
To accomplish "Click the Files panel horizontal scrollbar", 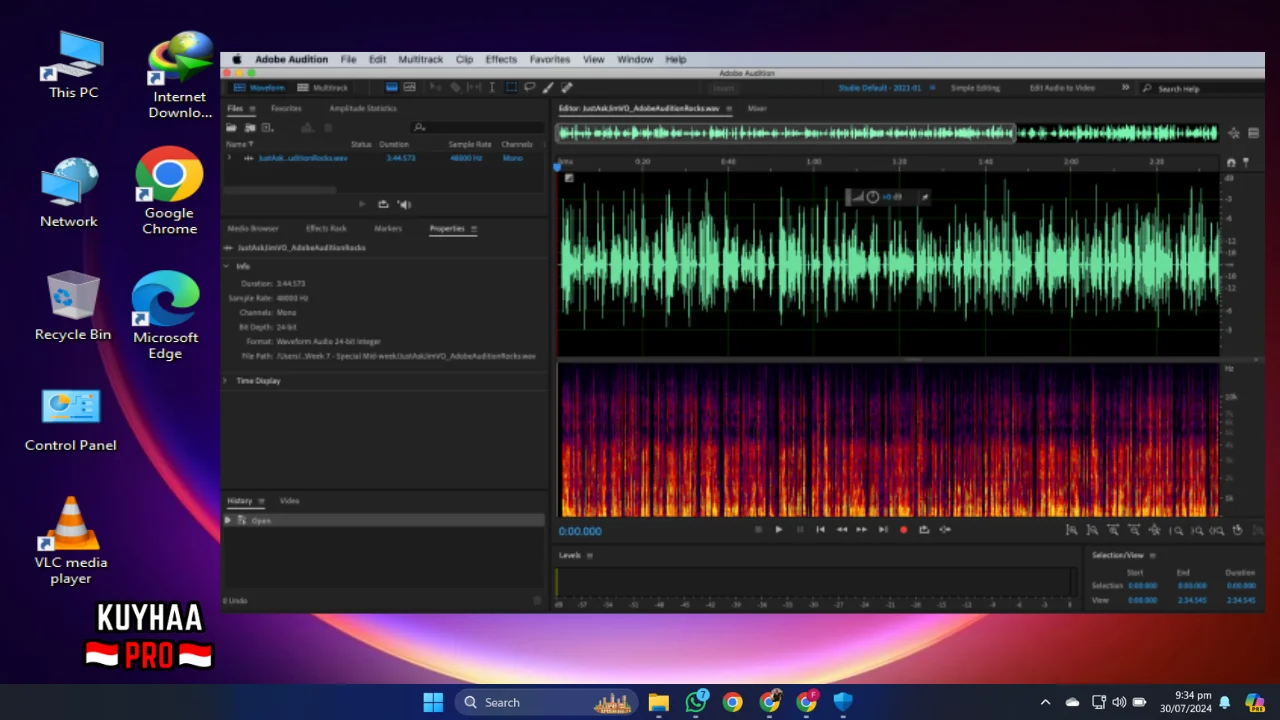I will click(280, 188).
